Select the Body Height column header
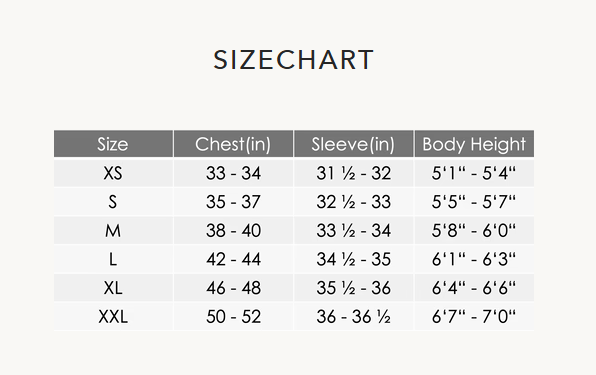The width and height of the screenshot is (596, 375). pyautogui.click(x=474, y=144)
